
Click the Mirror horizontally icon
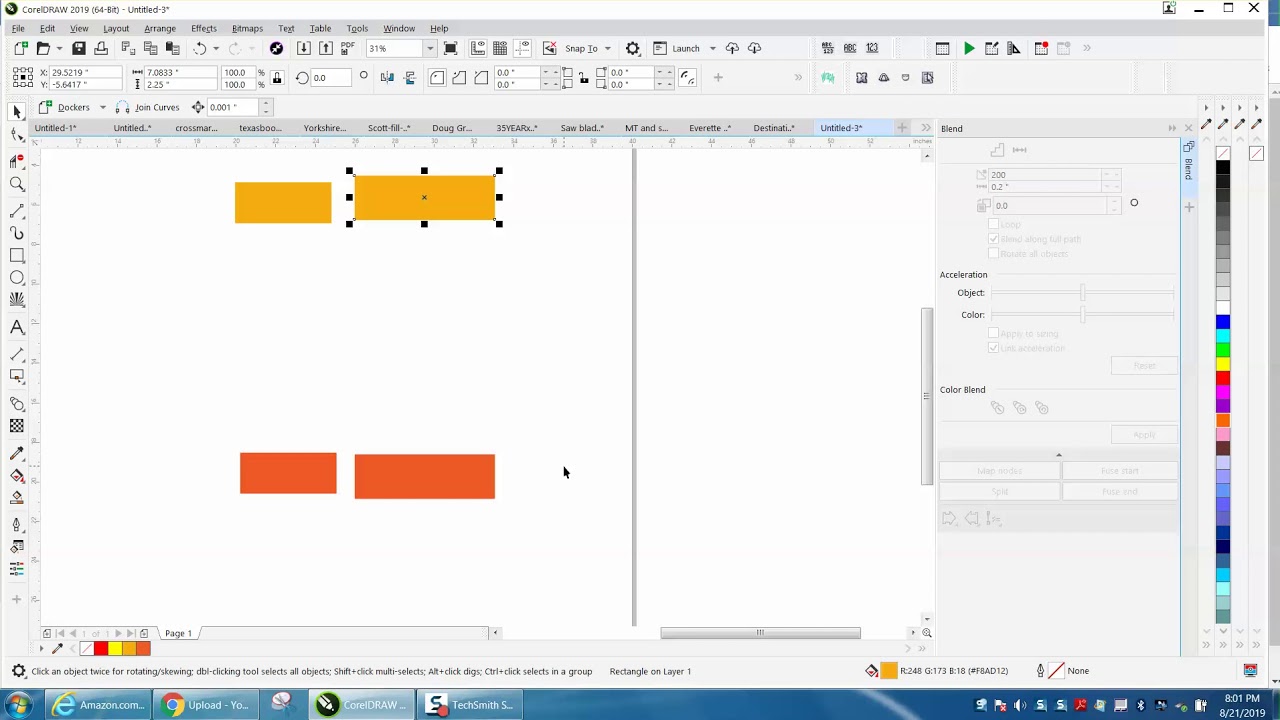pos(387,78)
